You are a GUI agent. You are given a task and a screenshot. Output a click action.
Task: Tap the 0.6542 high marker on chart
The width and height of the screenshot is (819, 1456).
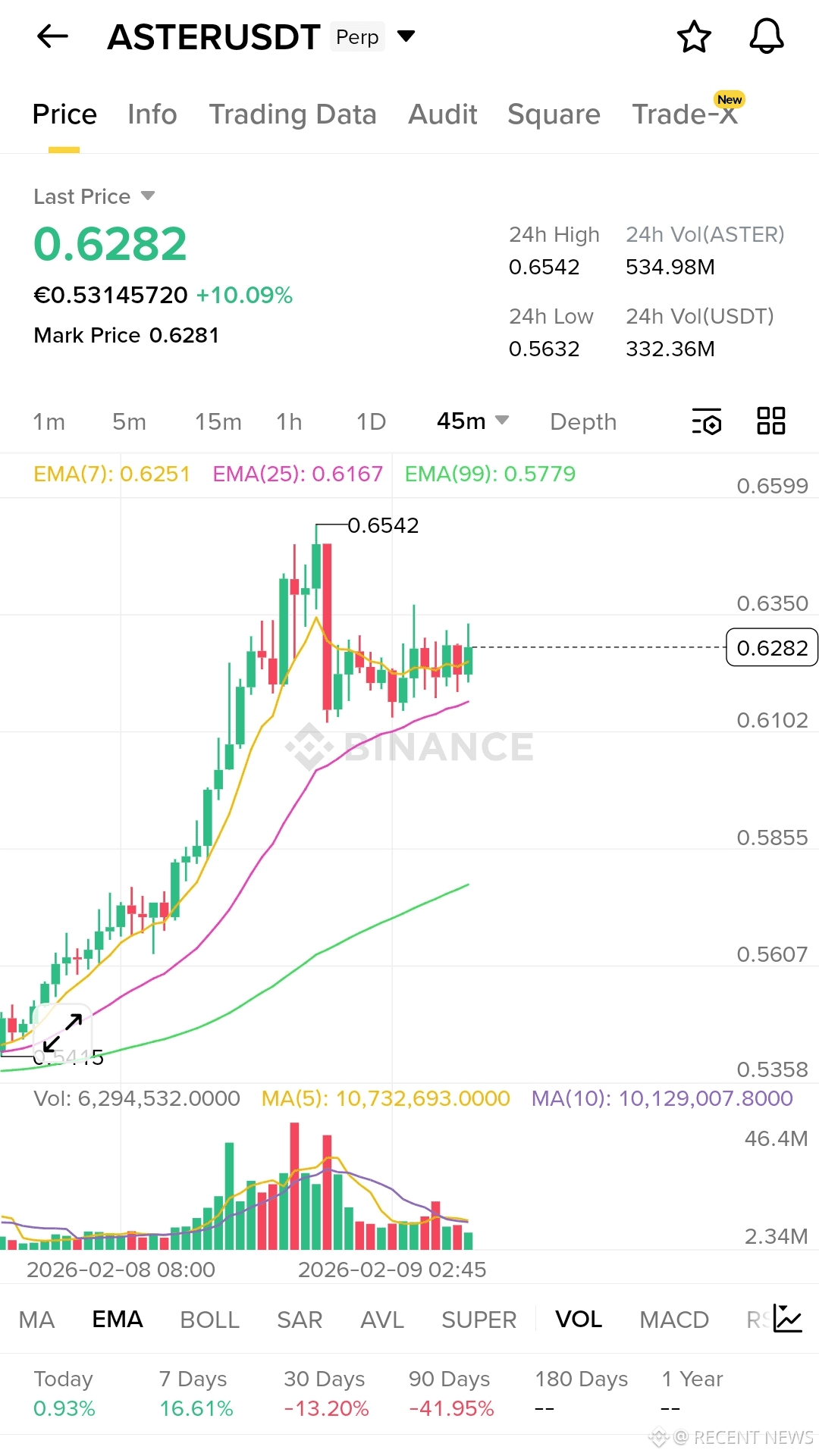[383, 524]
